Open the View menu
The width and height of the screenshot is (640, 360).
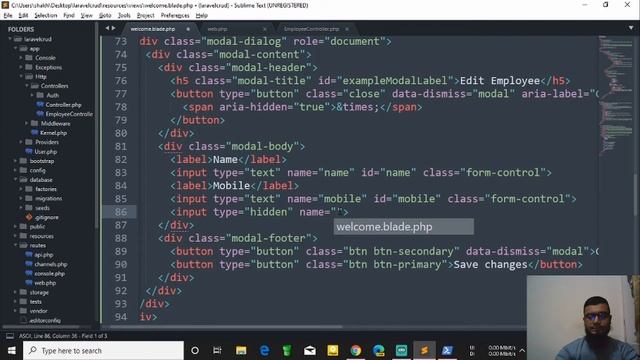(x=87, y=16)
